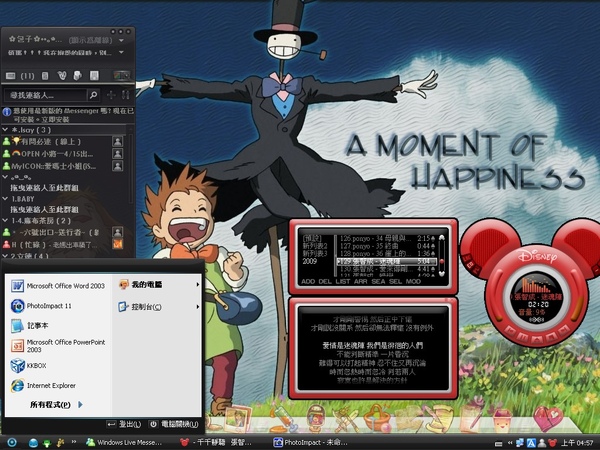
Task: Launch Microsoft Office PowerPoint 2003
Action: click(x=58, y=346)
